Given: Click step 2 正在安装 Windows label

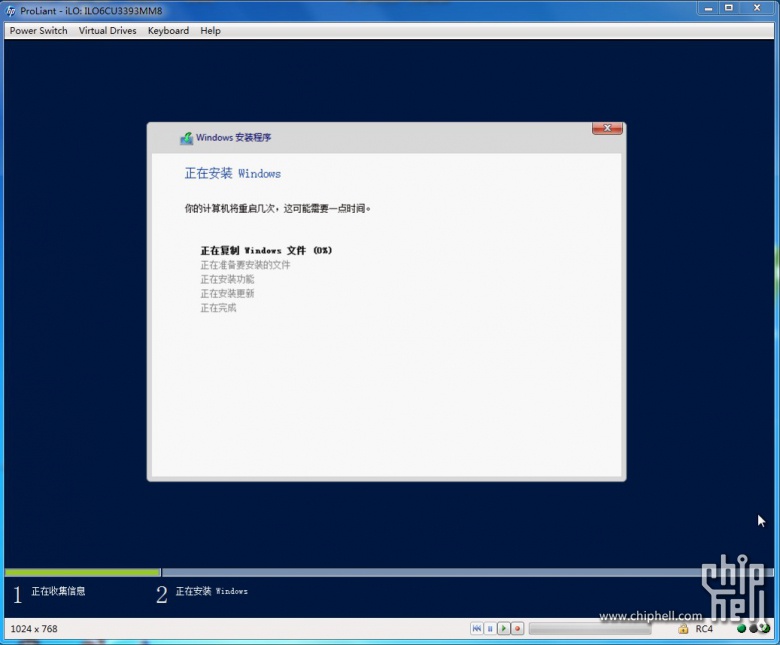Looking at the screenshot, I should click(x=211, y=591).
